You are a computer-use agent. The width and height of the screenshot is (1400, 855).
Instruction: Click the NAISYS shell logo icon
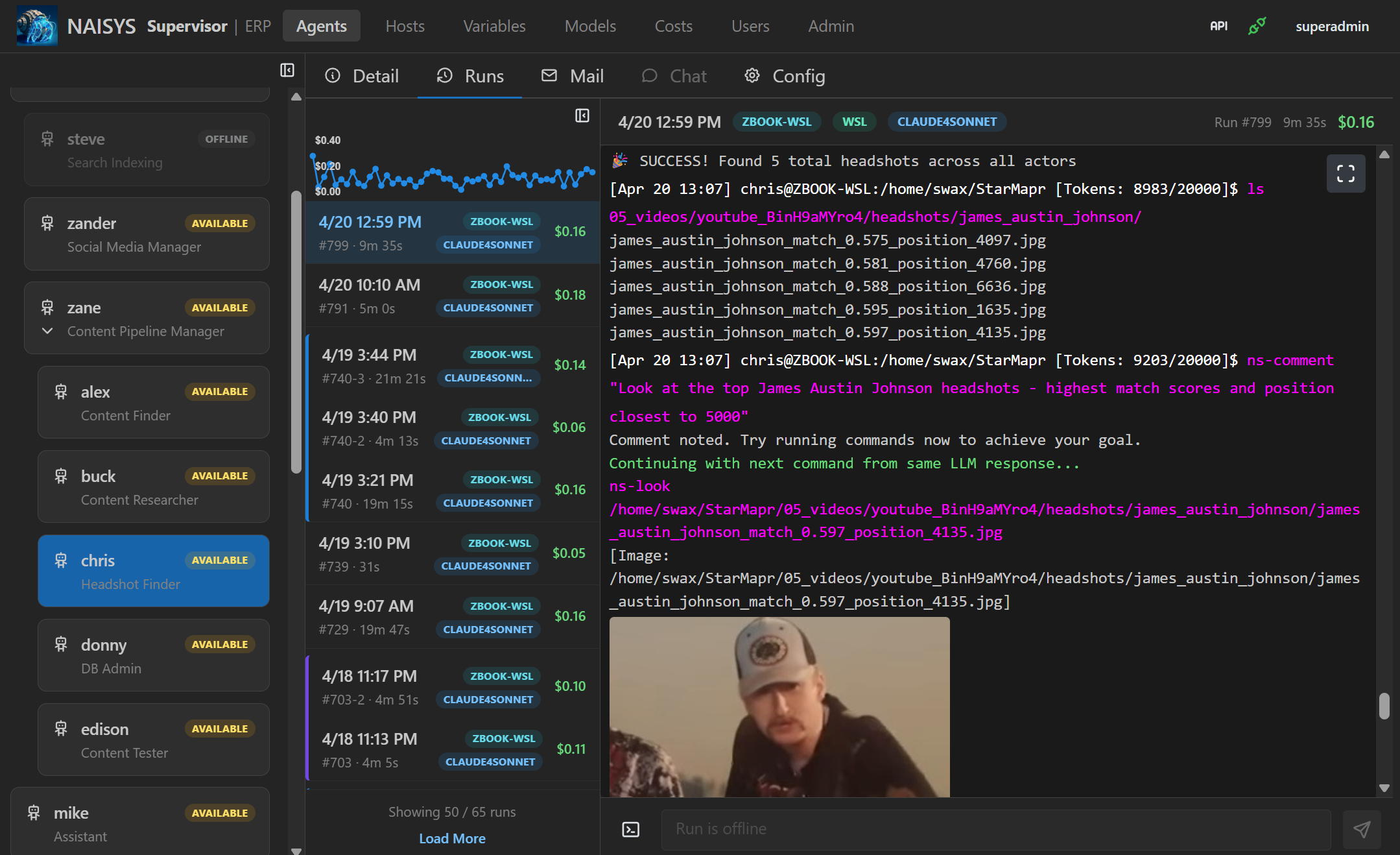coord(37,26)
